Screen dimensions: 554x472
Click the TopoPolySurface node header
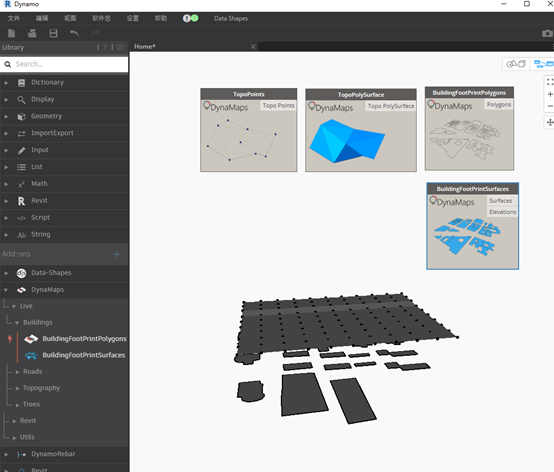point(361,94)
